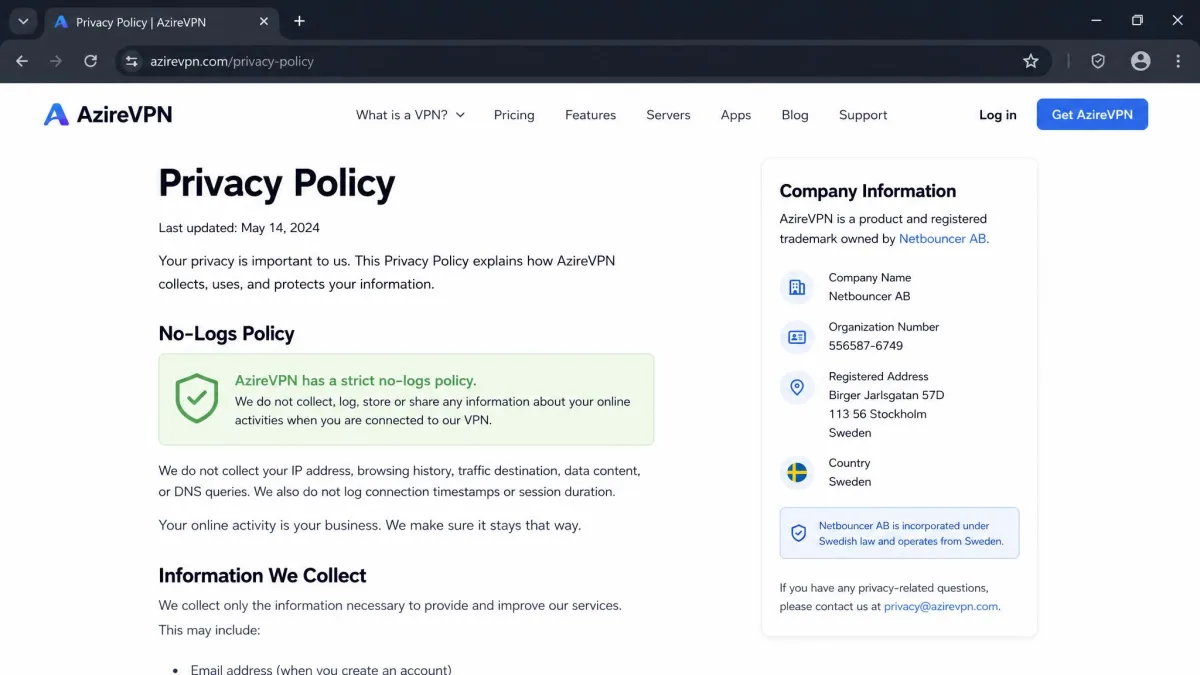Click the 'Birger Jarlsgatan 57D' address line

886,395
